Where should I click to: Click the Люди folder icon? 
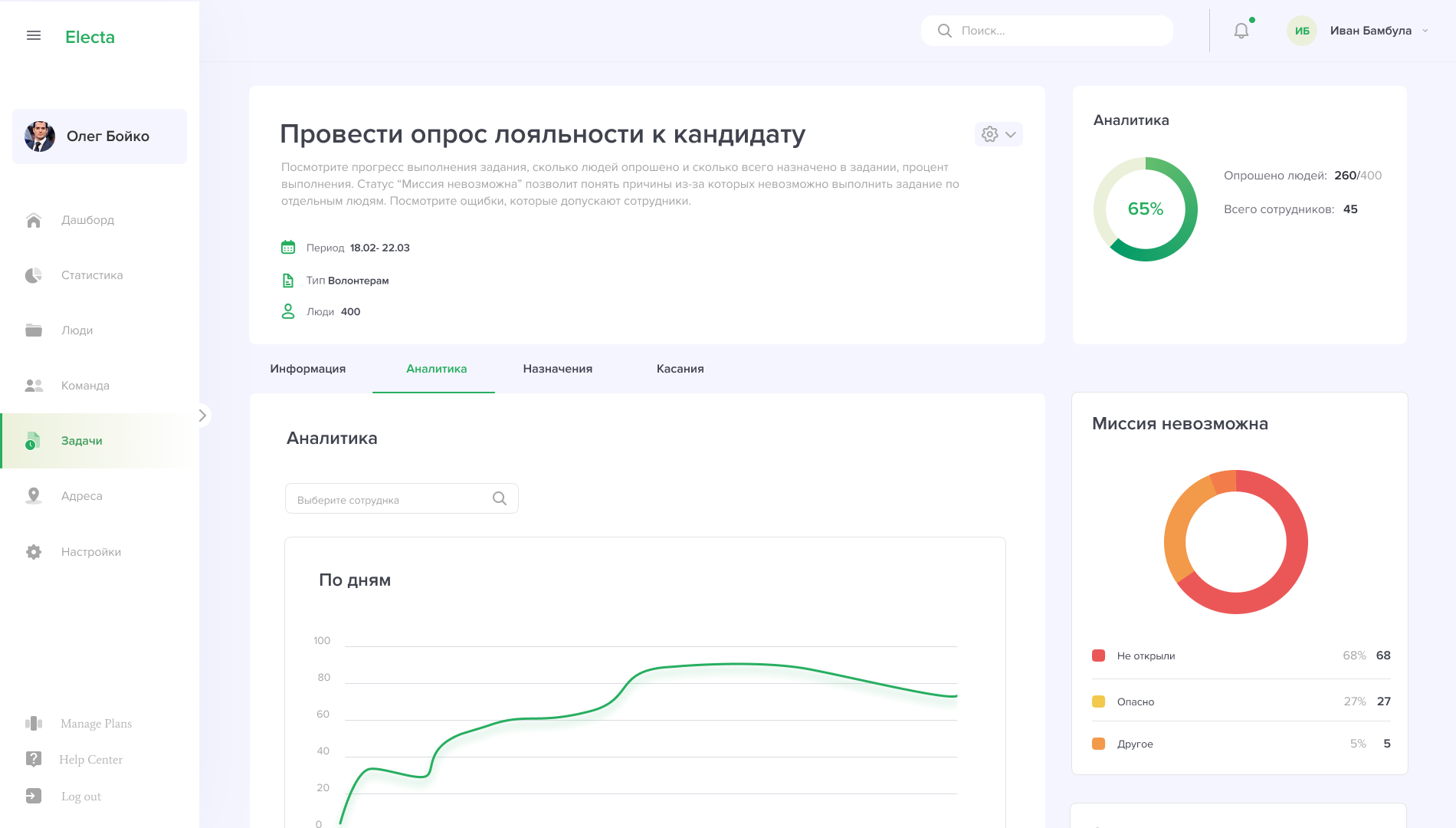click(x=34, y=330)
